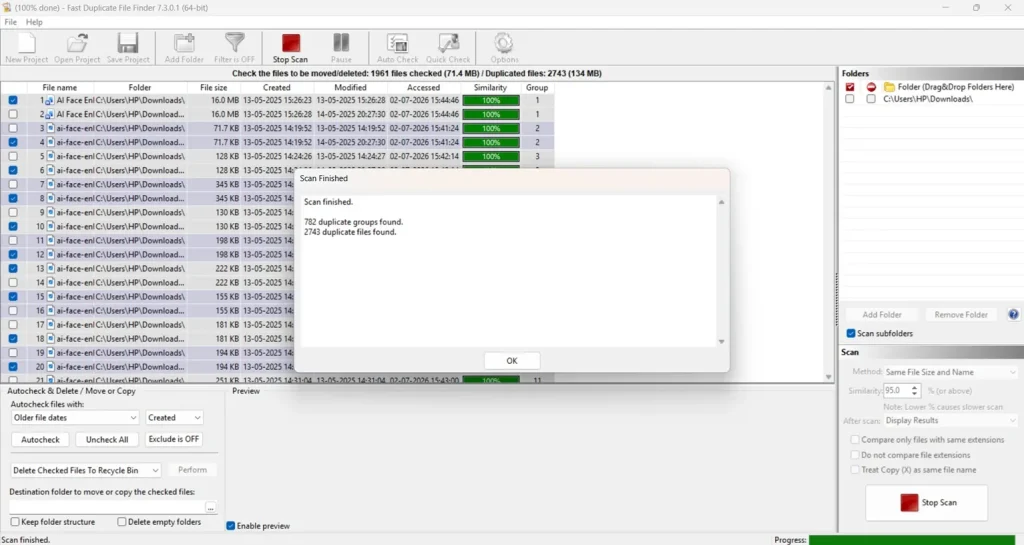Image resolution: width=1024 pixels, height=545 pixels.
Task: Toggle the Filter is OFF funnel icon
Action: (234, 44)
